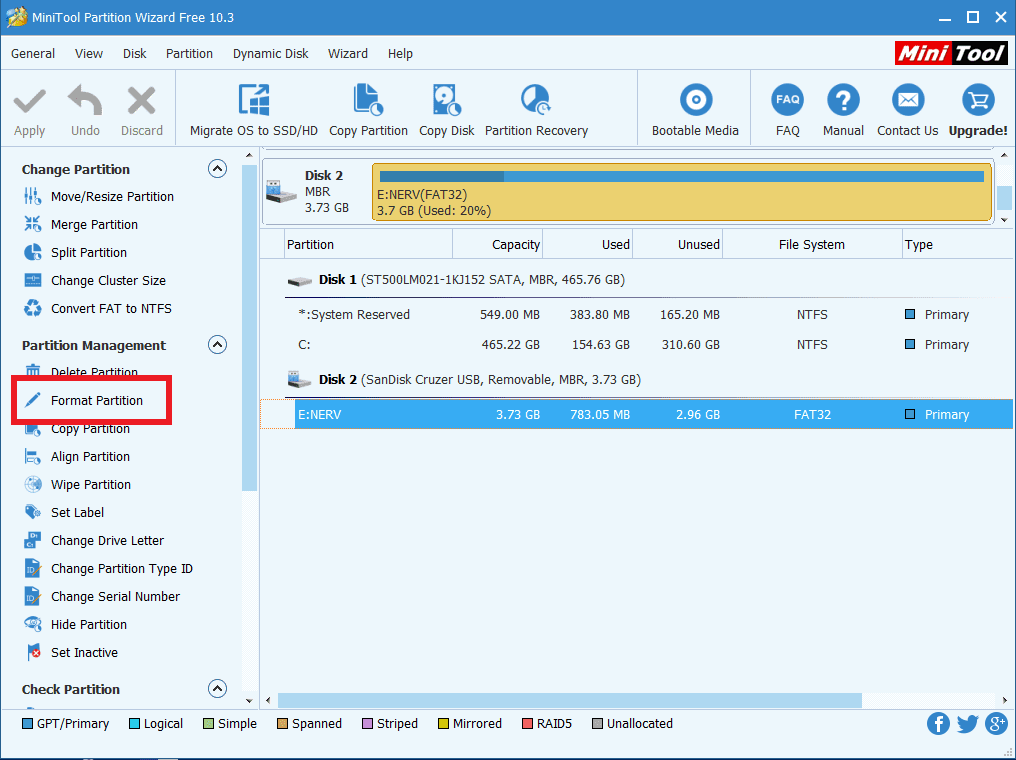Select the C: partition row
The height and width of the screenshot is (760, 1016).
(636, 345)
